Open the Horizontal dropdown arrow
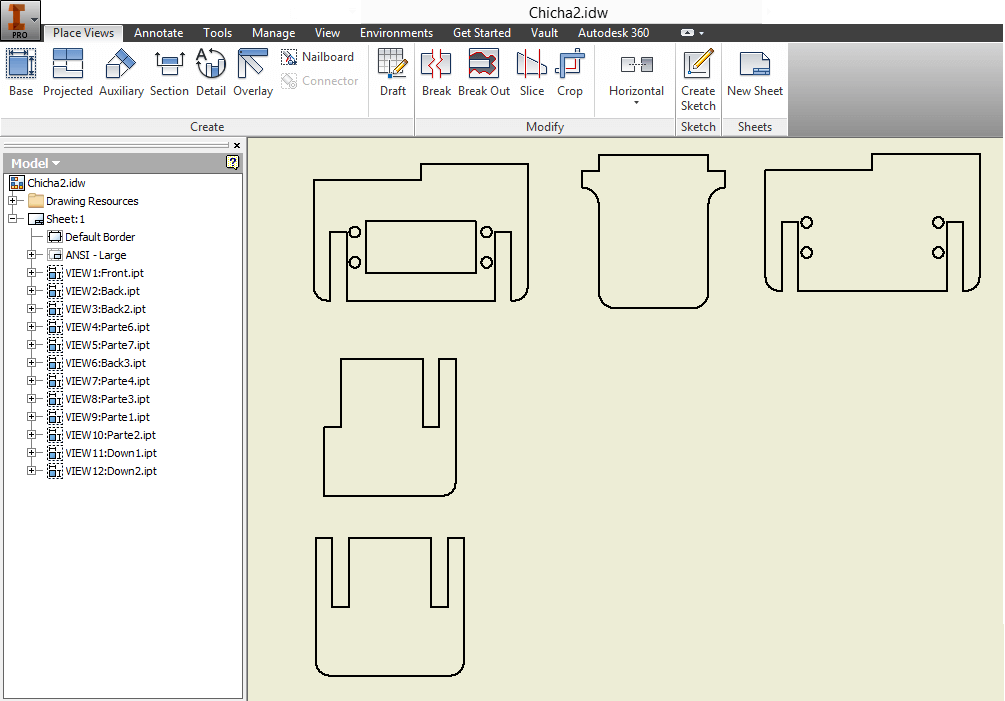Image resolution: width=1005 pixels, height=701 pixels. pos(636,103)
